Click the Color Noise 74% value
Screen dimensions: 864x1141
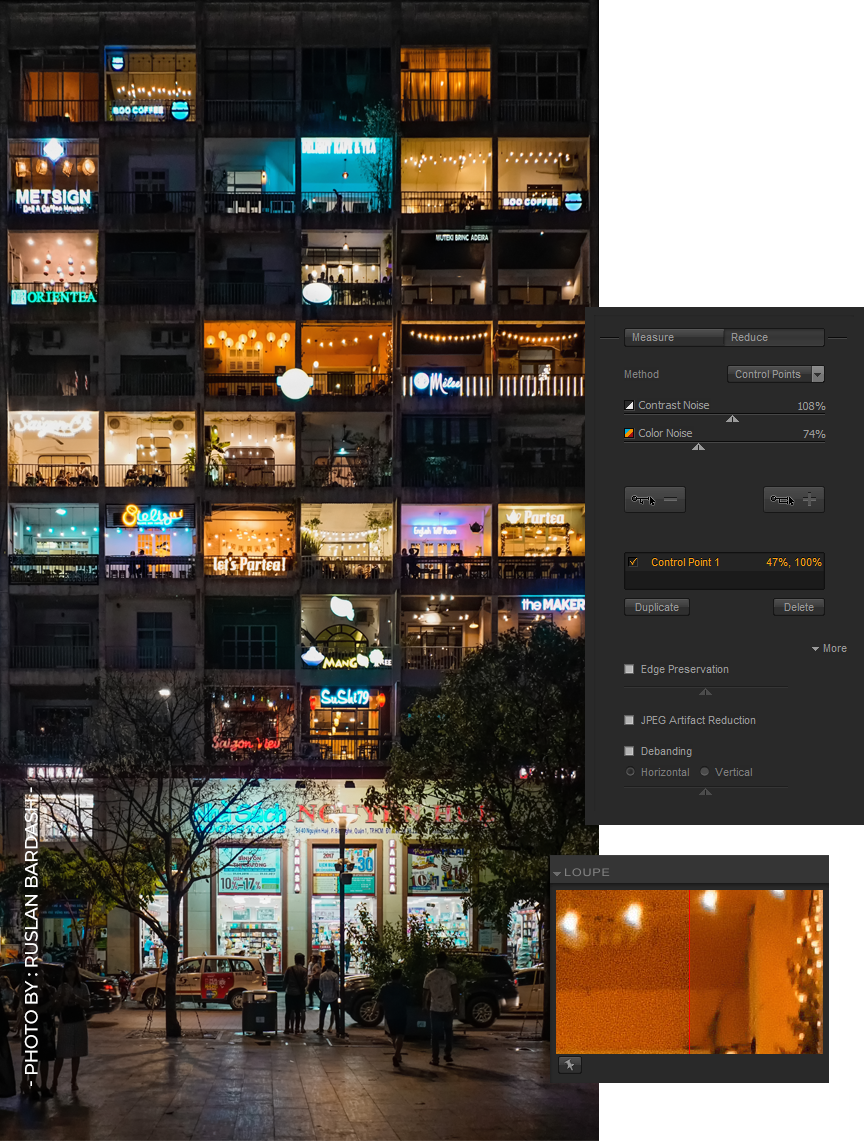[814, 434]
